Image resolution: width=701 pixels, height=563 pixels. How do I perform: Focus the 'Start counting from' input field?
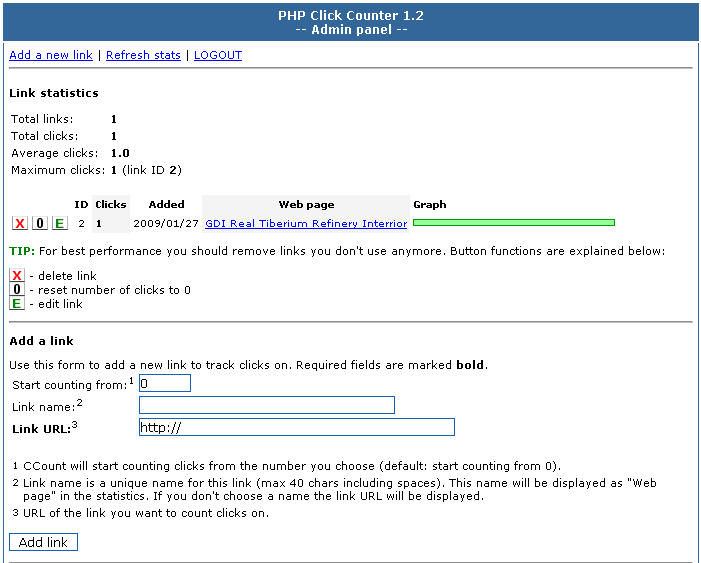(x=165, y=383)
